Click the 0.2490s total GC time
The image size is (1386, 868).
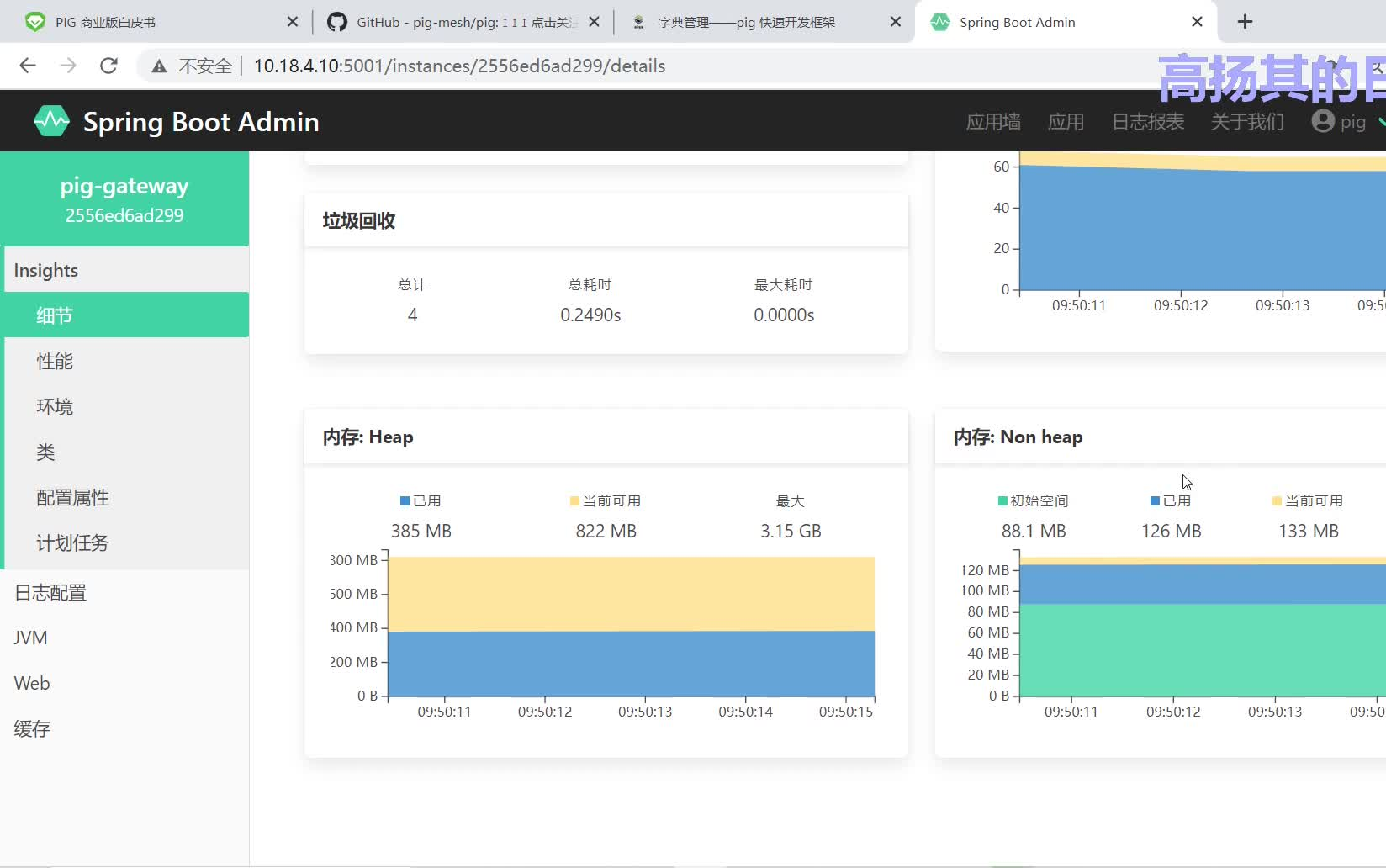pyautogui.click(x=590, y=315)
